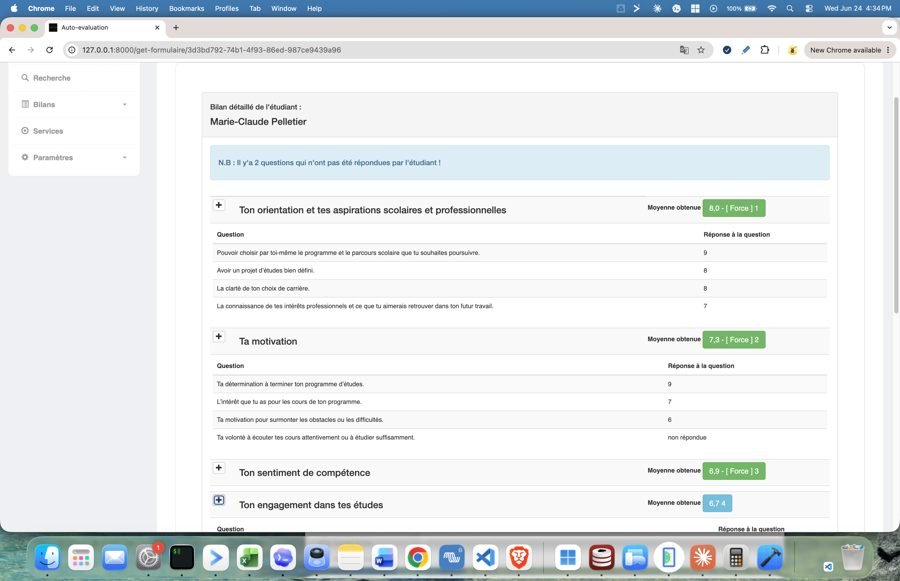Click the Recherche search icon in sidebar
The height and width of the screenshot is (581, 900).
(x=25, y=78)
